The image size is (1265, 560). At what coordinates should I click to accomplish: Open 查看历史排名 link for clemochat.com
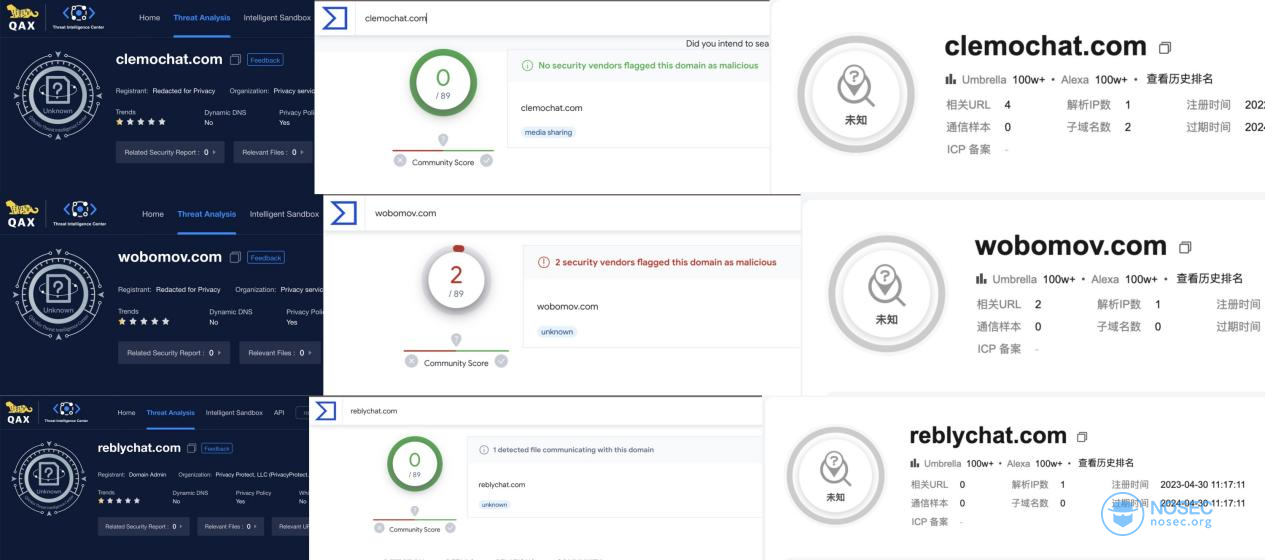pyautogui.click(x=1179, y=79)
